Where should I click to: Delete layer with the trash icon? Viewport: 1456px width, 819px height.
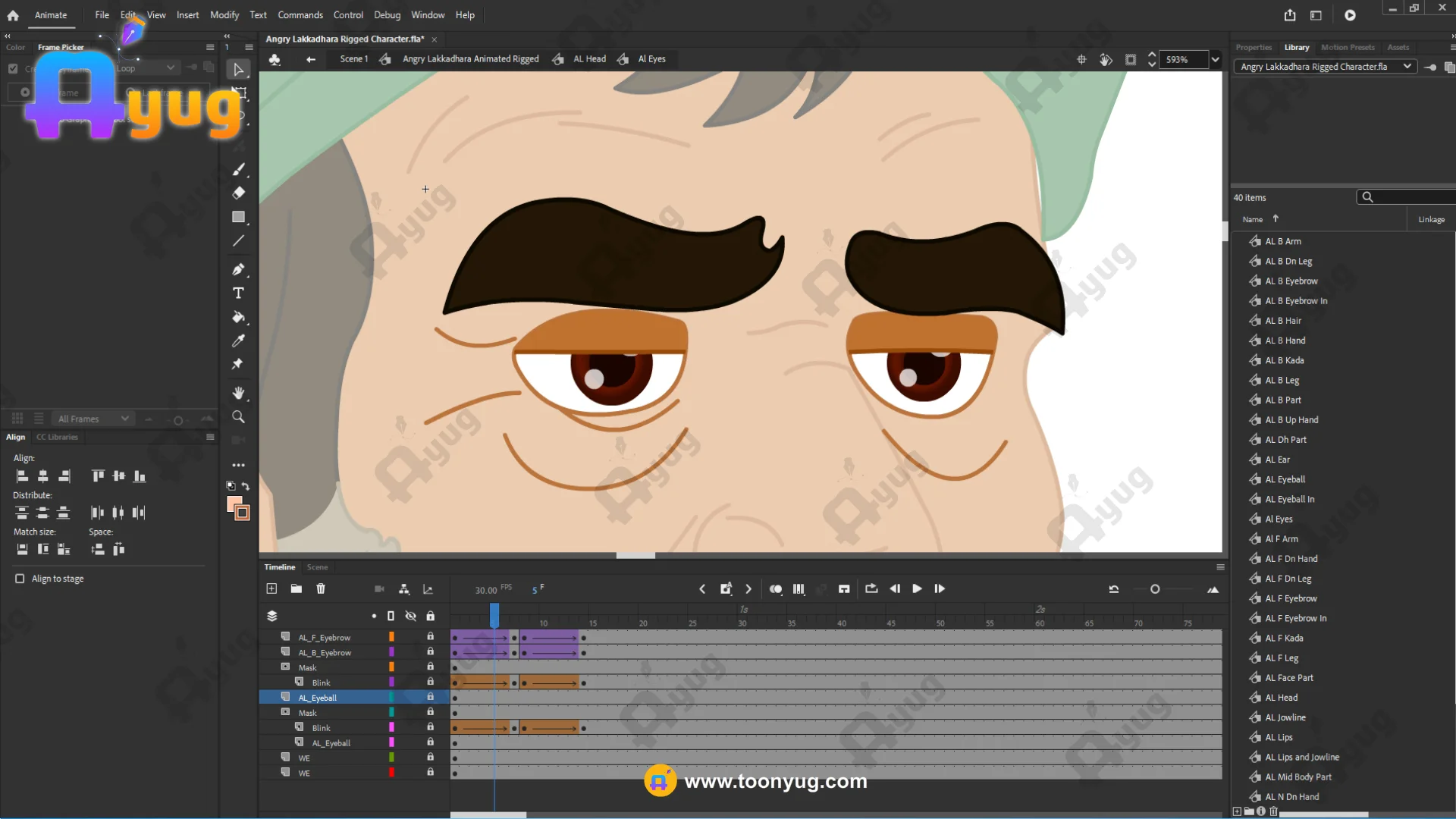(321, 588)
